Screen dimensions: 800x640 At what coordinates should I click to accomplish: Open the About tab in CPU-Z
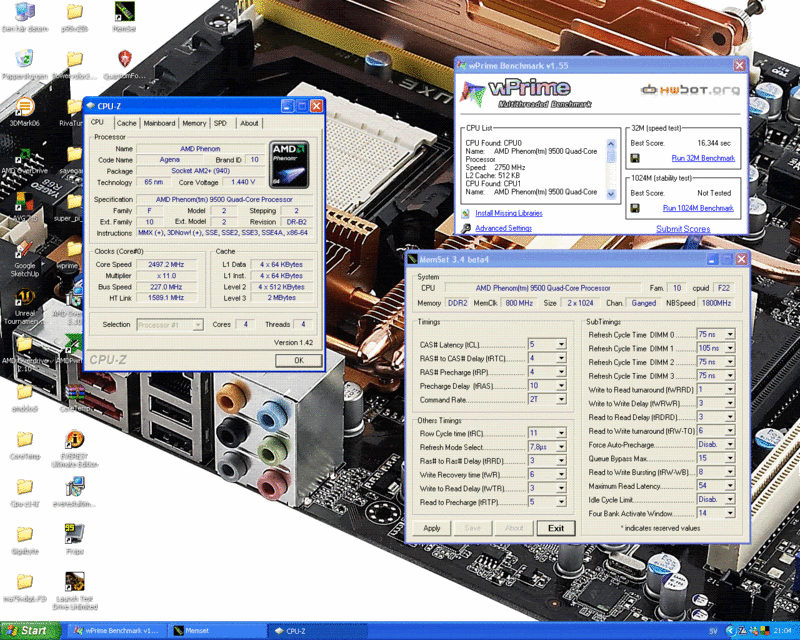coord(249,123)
